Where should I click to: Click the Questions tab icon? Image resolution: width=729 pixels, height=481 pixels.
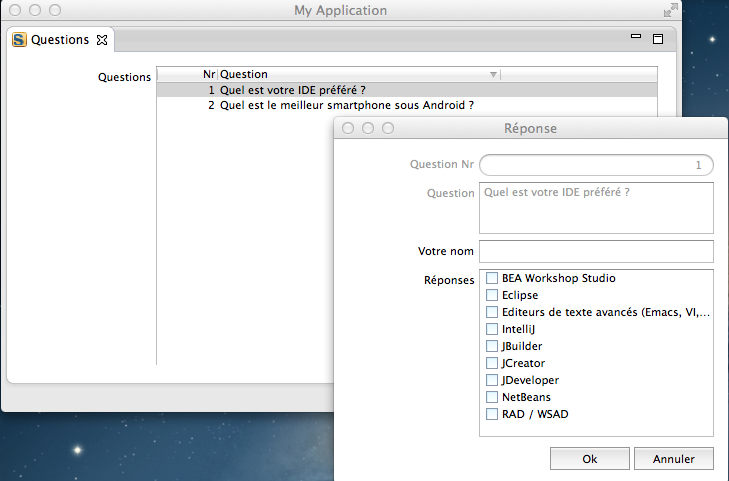coord(19,40)
